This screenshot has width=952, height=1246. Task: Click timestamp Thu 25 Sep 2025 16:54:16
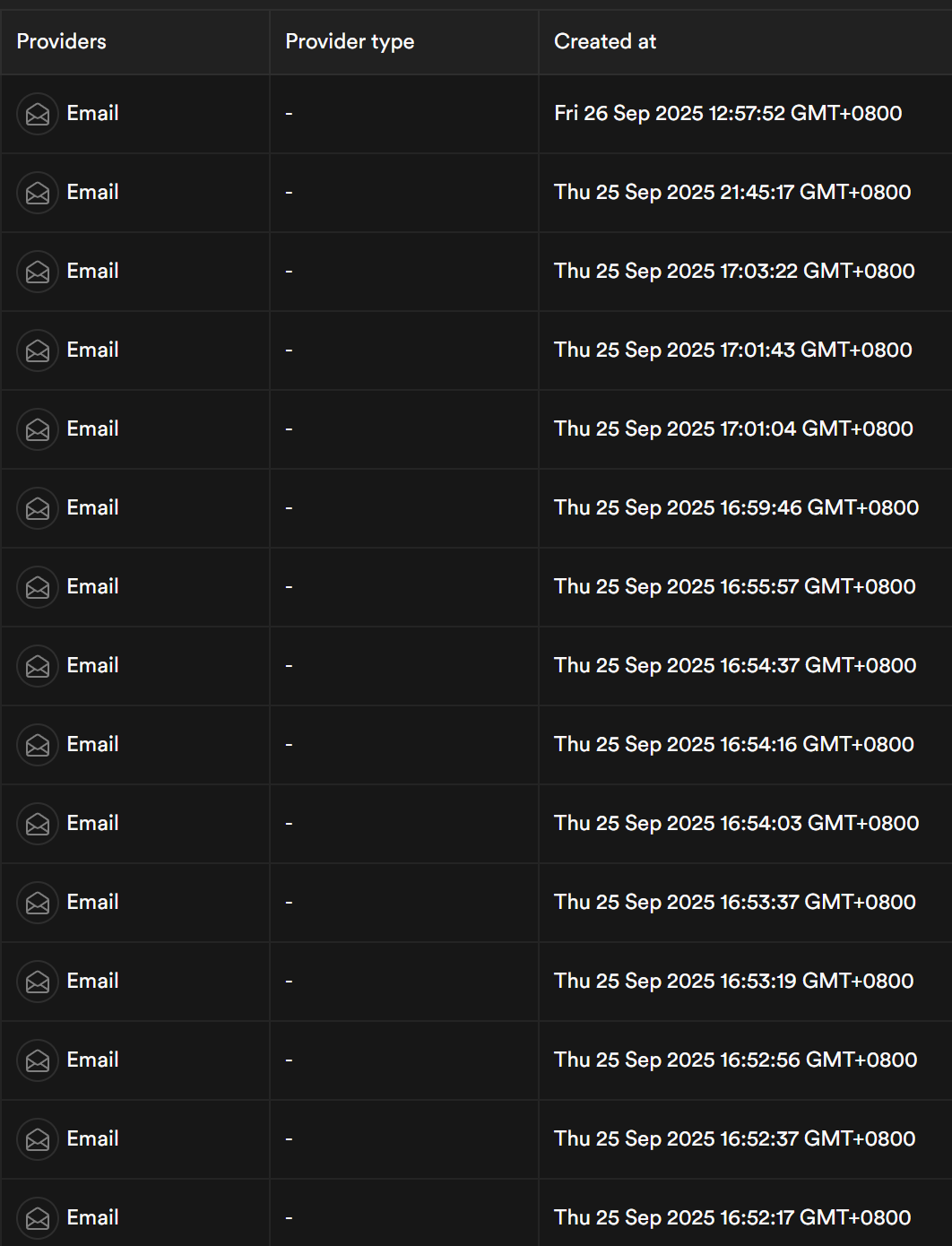coord(733,744)
